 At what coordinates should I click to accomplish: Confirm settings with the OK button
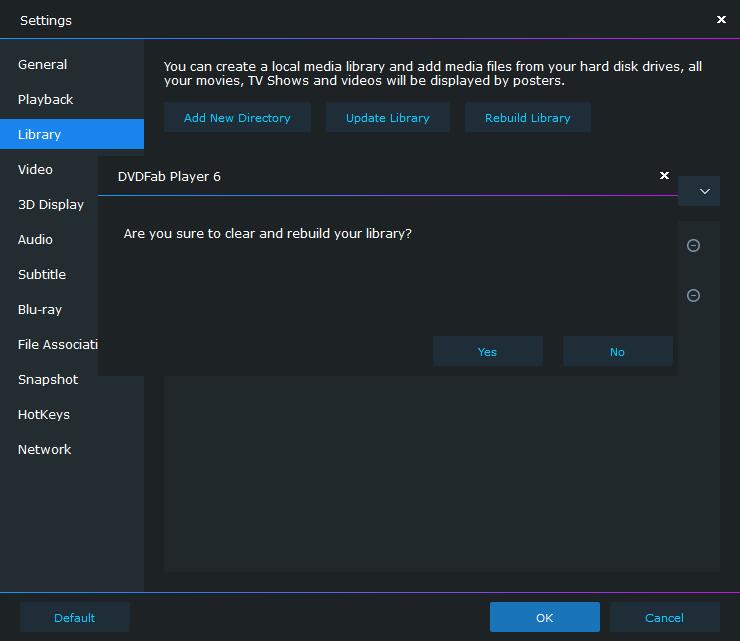pos(545,617)
